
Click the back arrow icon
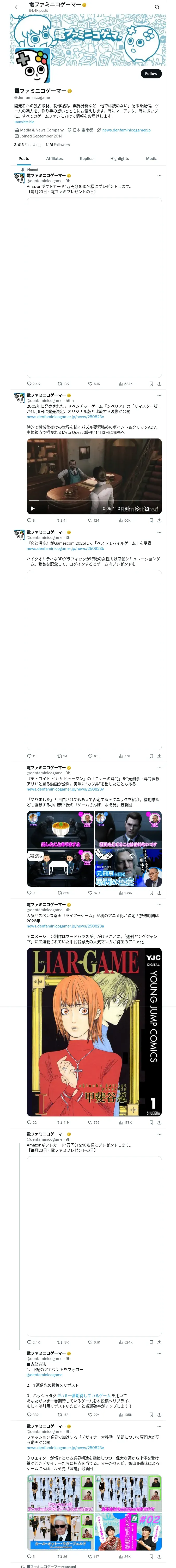tap(17, 7)
